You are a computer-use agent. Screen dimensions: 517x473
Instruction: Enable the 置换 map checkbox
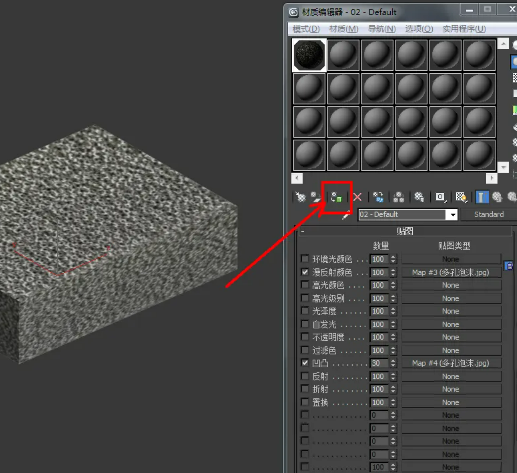click(x=304, y=402)
